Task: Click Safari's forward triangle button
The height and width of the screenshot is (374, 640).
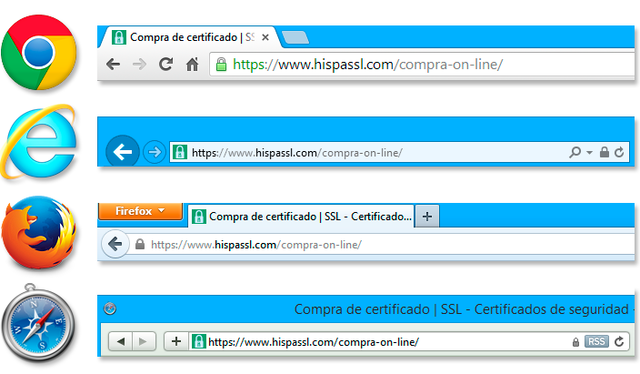Action: [x=143, y=341]
